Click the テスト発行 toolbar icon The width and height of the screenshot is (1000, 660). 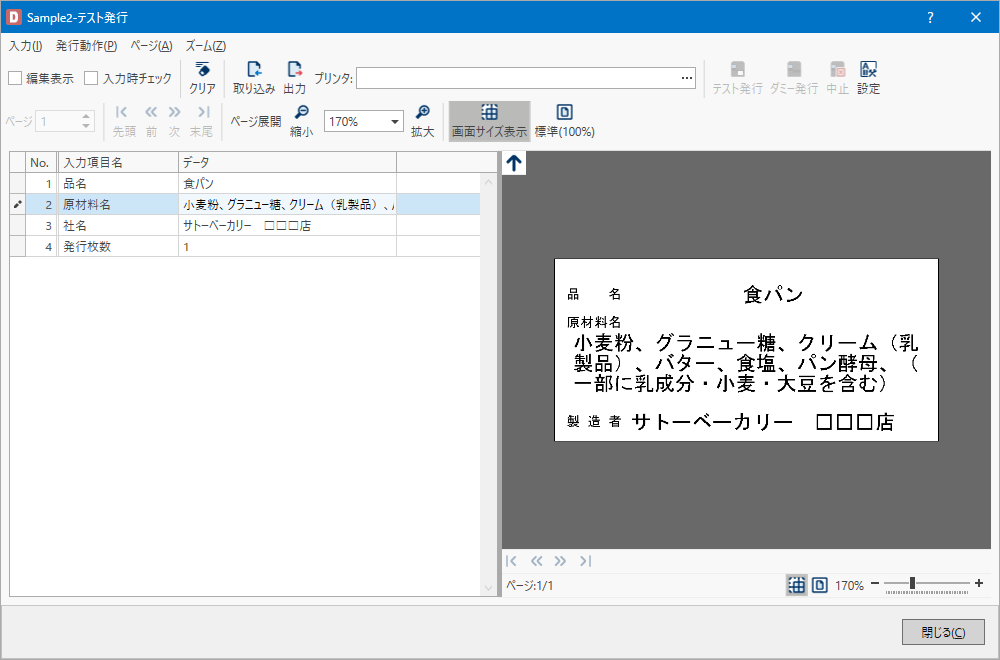click(x=737, y=70)
